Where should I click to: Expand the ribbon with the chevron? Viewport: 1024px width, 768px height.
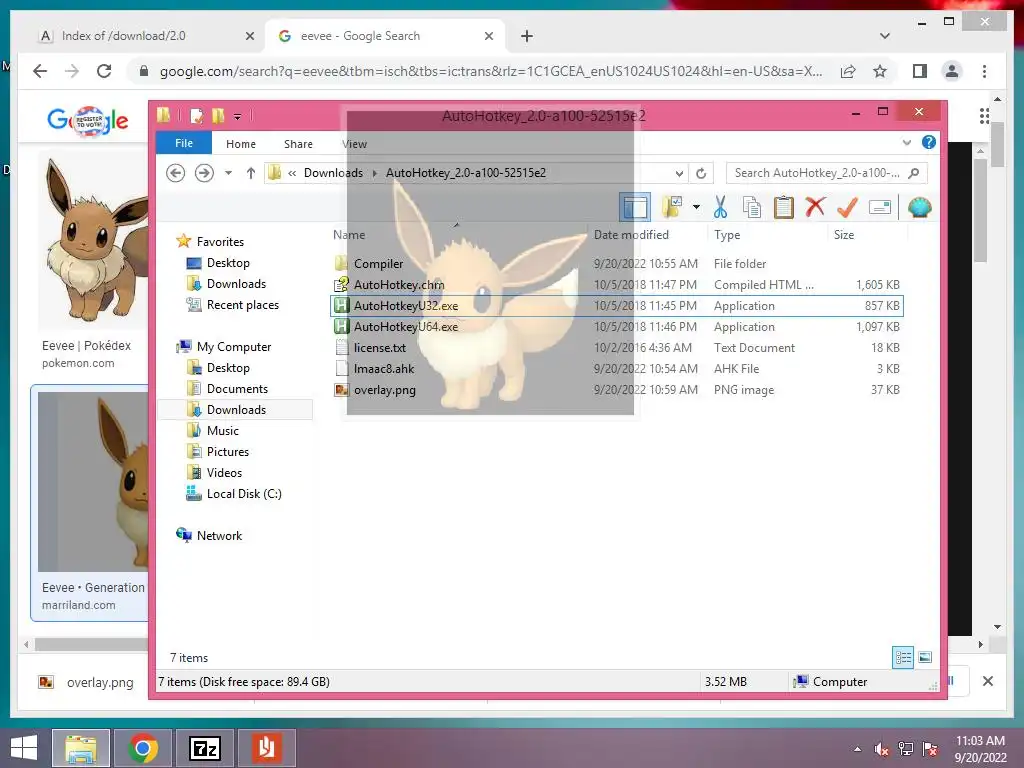[906, 142]
